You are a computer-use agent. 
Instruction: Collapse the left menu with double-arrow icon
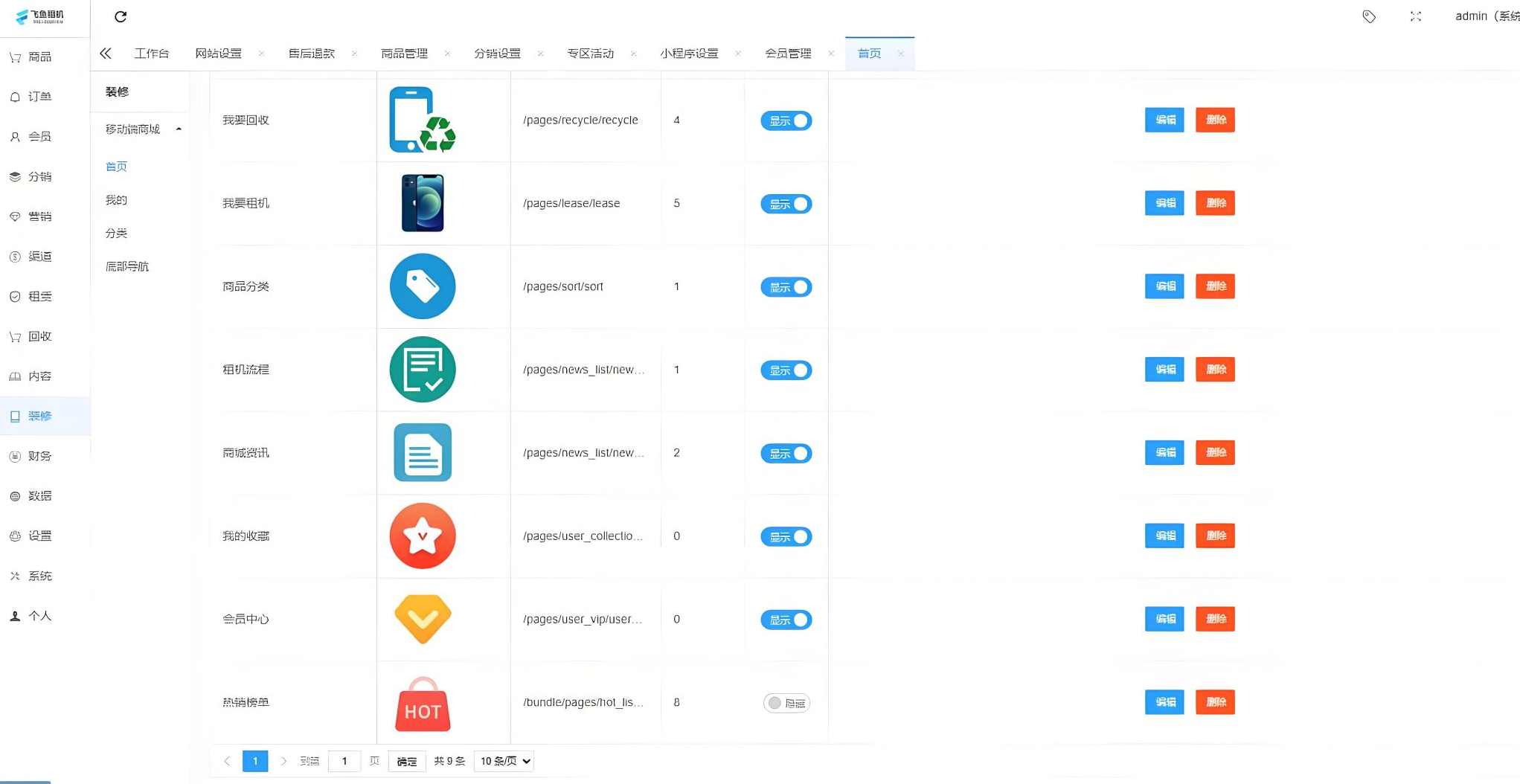coord(105,53)
